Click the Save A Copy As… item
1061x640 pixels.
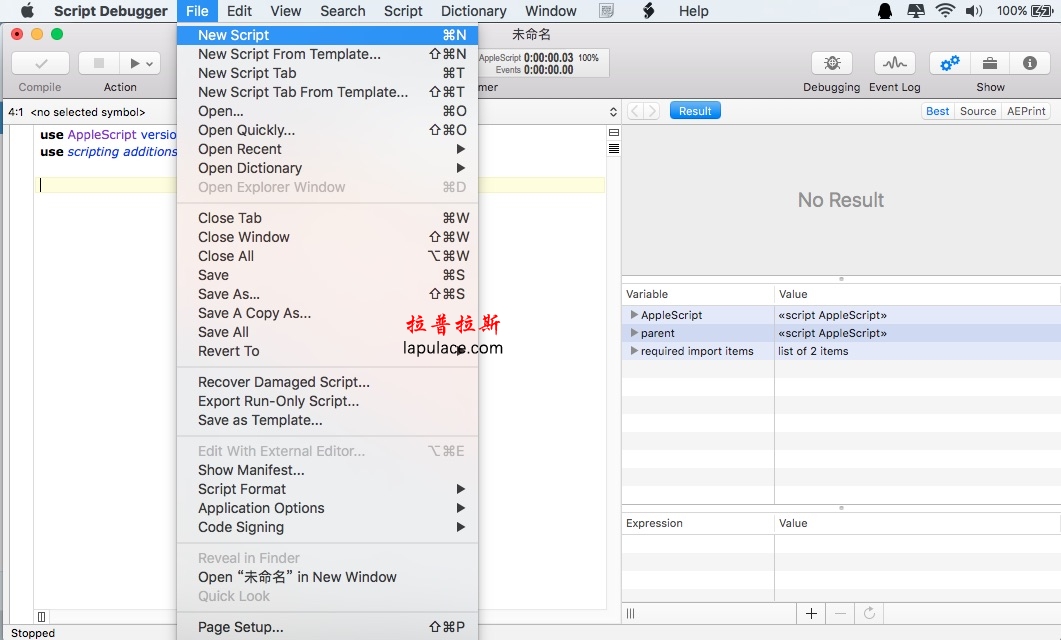pos(328,313)
